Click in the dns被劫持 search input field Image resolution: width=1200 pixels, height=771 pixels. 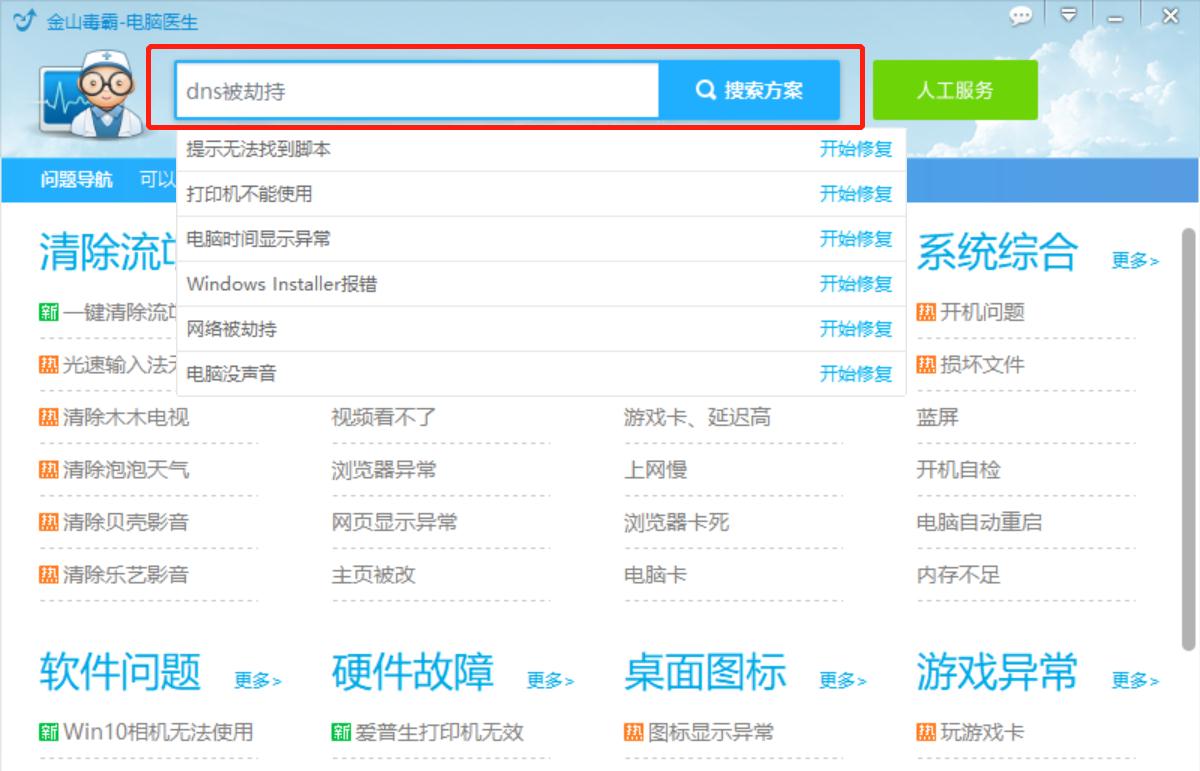[416, 91]
